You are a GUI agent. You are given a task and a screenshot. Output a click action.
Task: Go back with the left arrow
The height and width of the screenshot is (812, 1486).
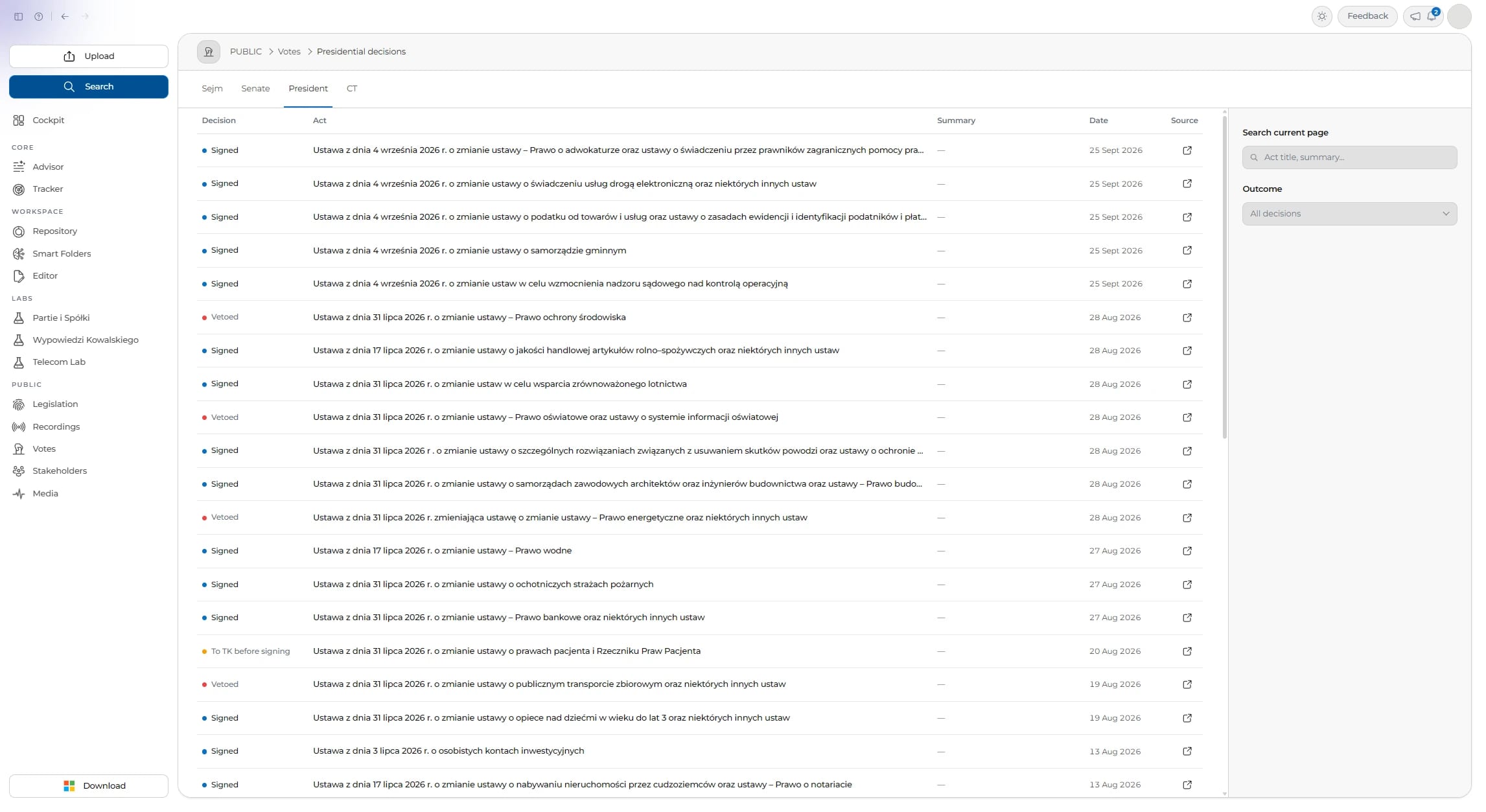pos(65,16)
